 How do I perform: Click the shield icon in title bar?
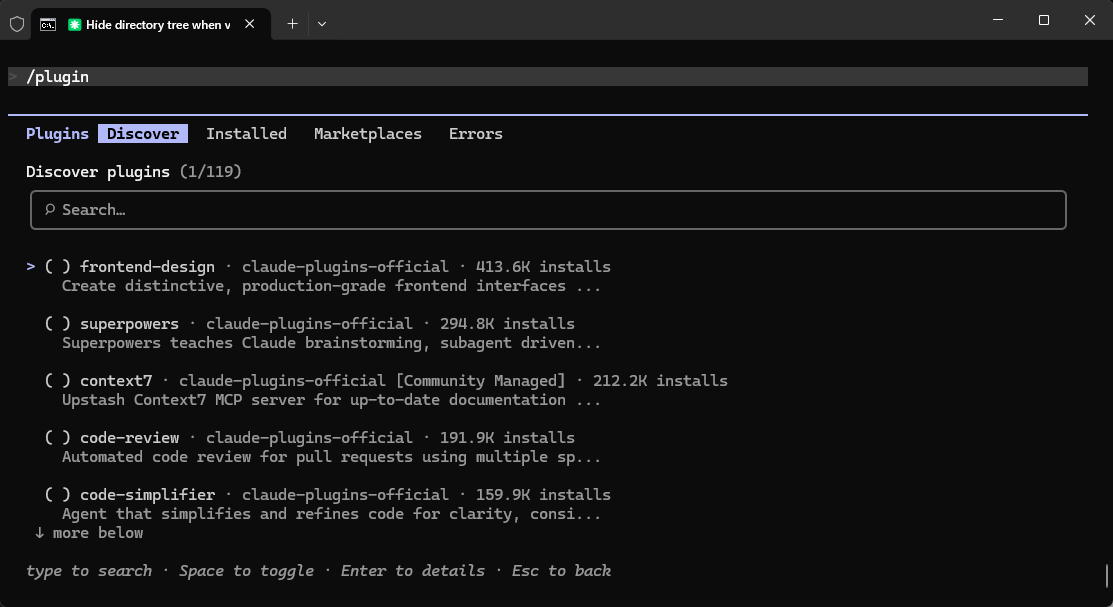click(17, 24)
